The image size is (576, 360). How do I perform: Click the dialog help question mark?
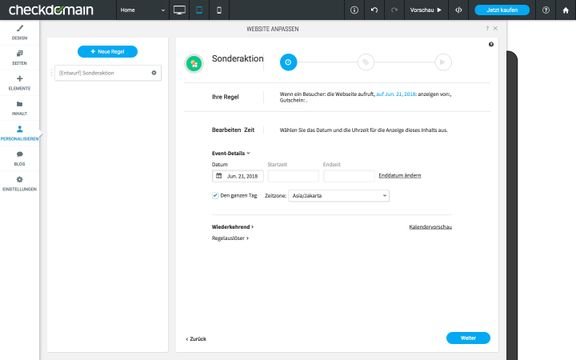(487, 28)
